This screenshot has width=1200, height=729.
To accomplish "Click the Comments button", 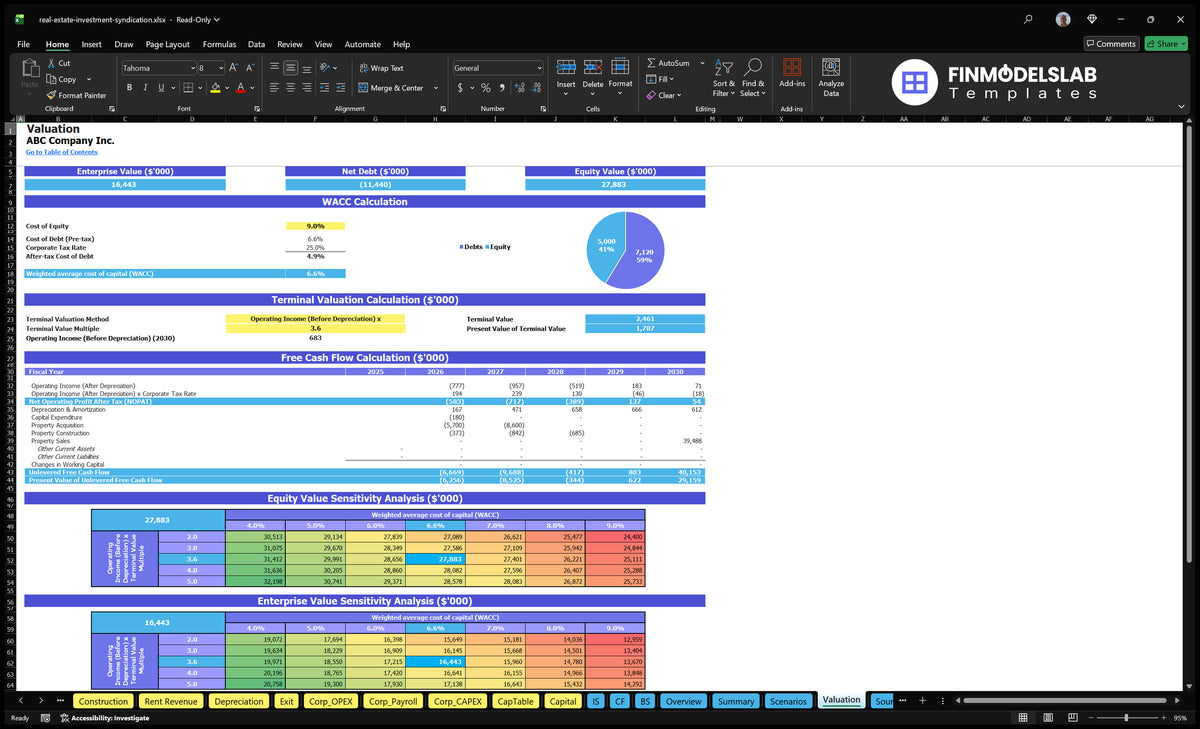I will pos(1111,44).
